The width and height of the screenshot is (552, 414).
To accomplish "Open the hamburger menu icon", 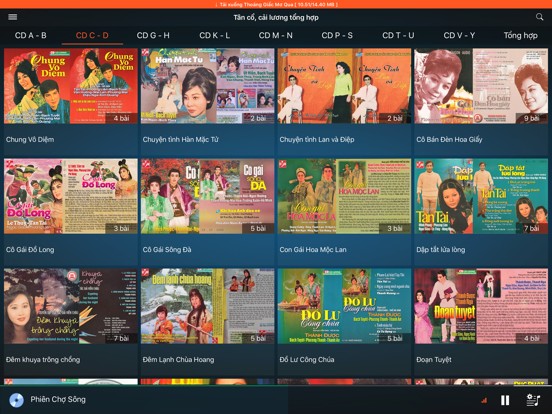I will coord(13,17).
